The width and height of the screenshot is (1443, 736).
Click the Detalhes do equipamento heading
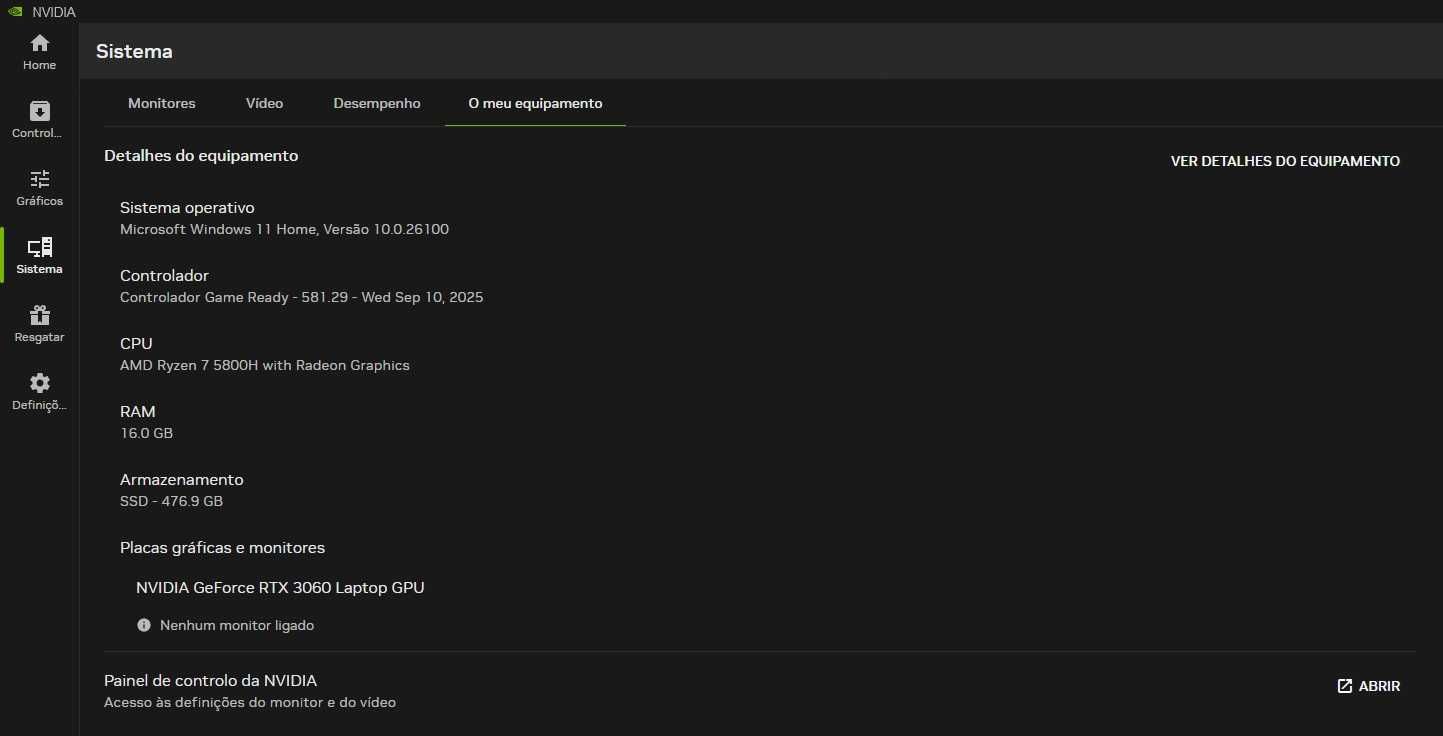tap(201, 155)
